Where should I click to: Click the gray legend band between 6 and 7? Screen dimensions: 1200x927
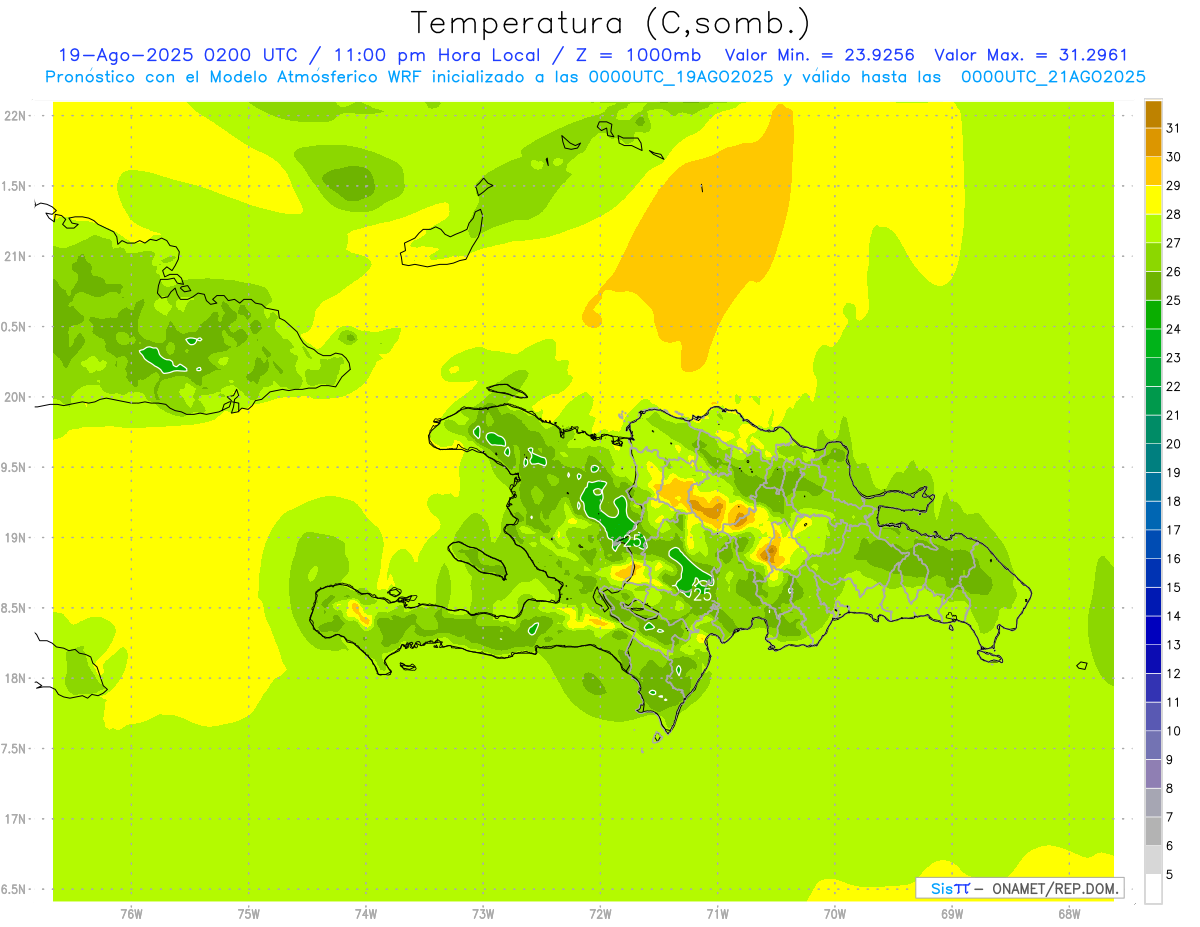tap(1153, 831)
